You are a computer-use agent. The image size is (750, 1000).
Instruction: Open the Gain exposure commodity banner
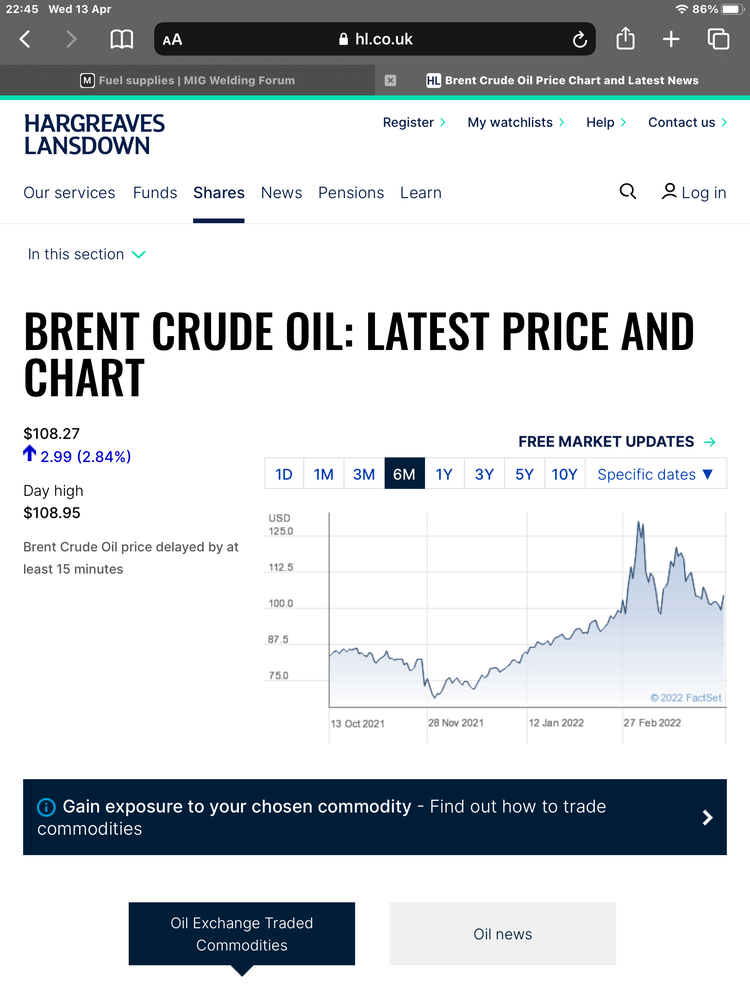click(x=375, y=817)
